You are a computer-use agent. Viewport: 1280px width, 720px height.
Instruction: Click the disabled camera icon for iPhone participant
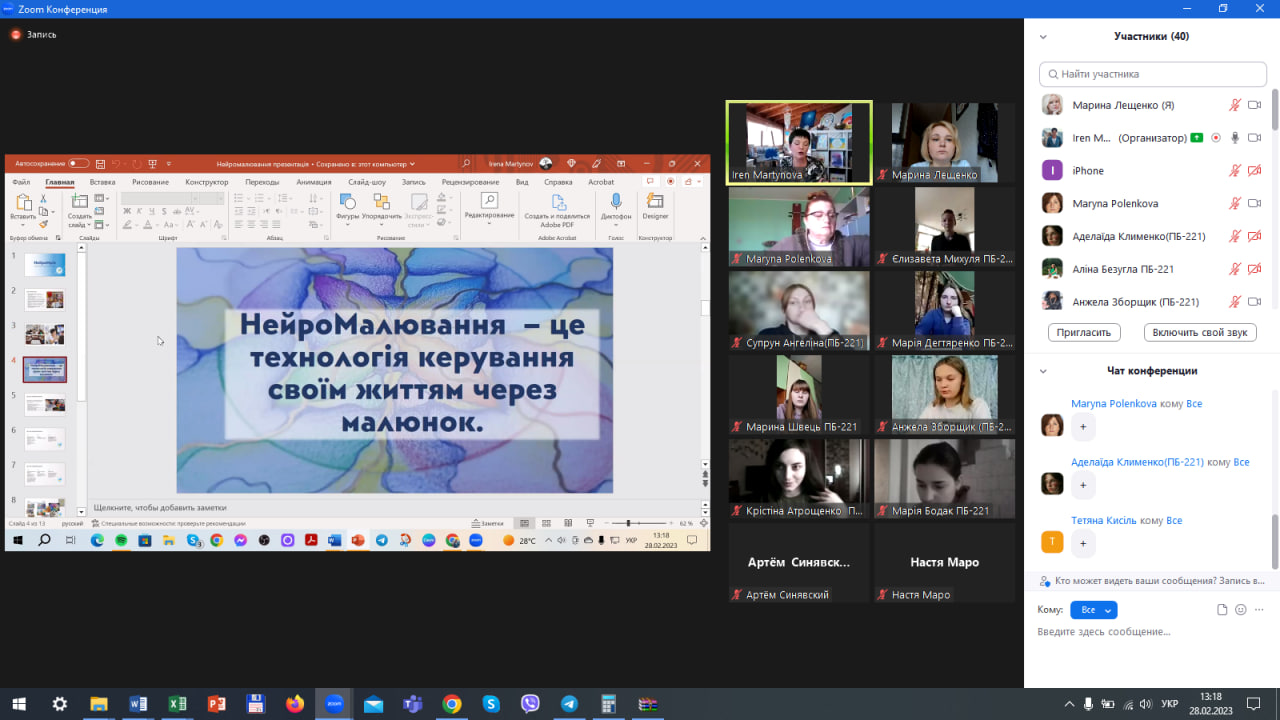click(1254, 171)
